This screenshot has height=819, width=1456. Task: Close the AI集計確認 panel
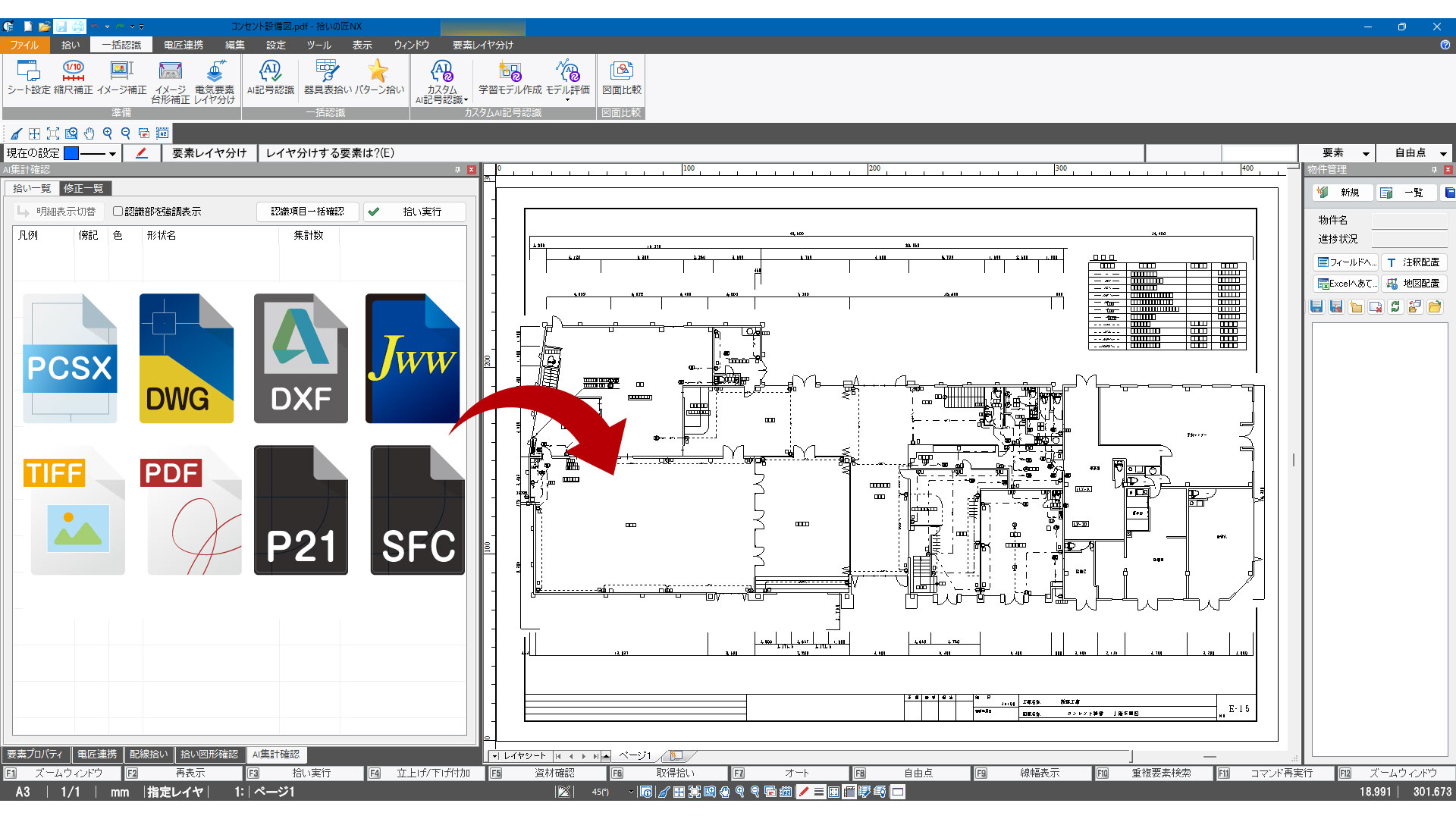(x=471, y=169)
